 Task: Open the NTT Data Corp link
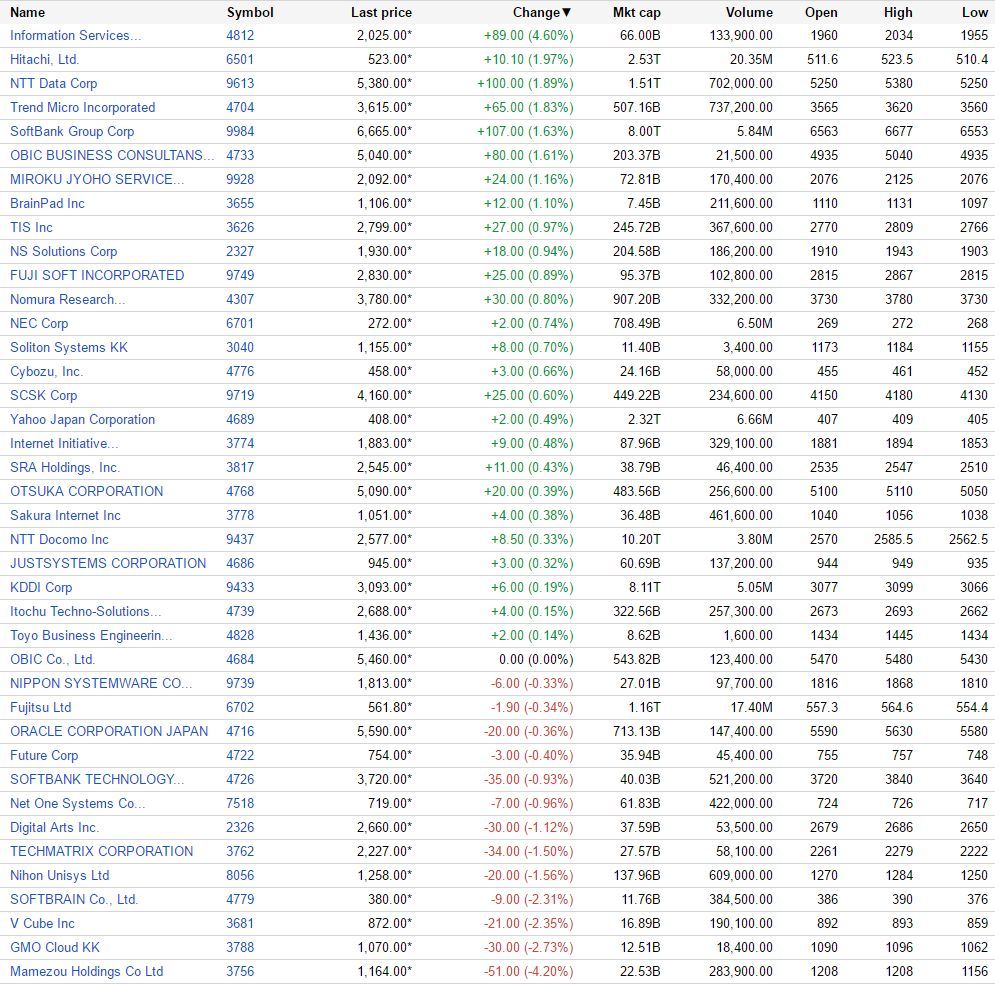[x=53, y=83]
